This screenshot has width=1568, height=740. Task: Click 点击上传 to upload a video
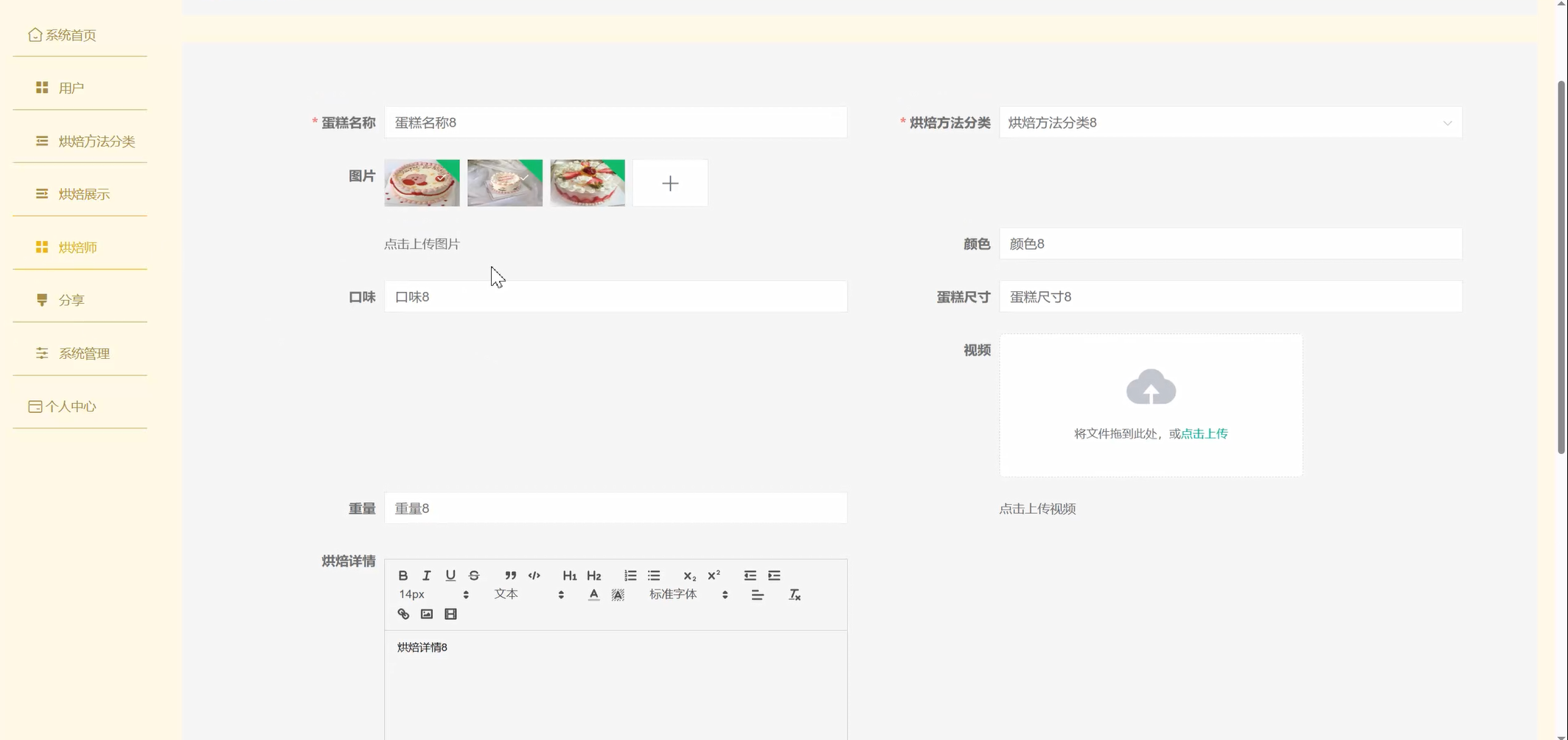[1204, 434]
